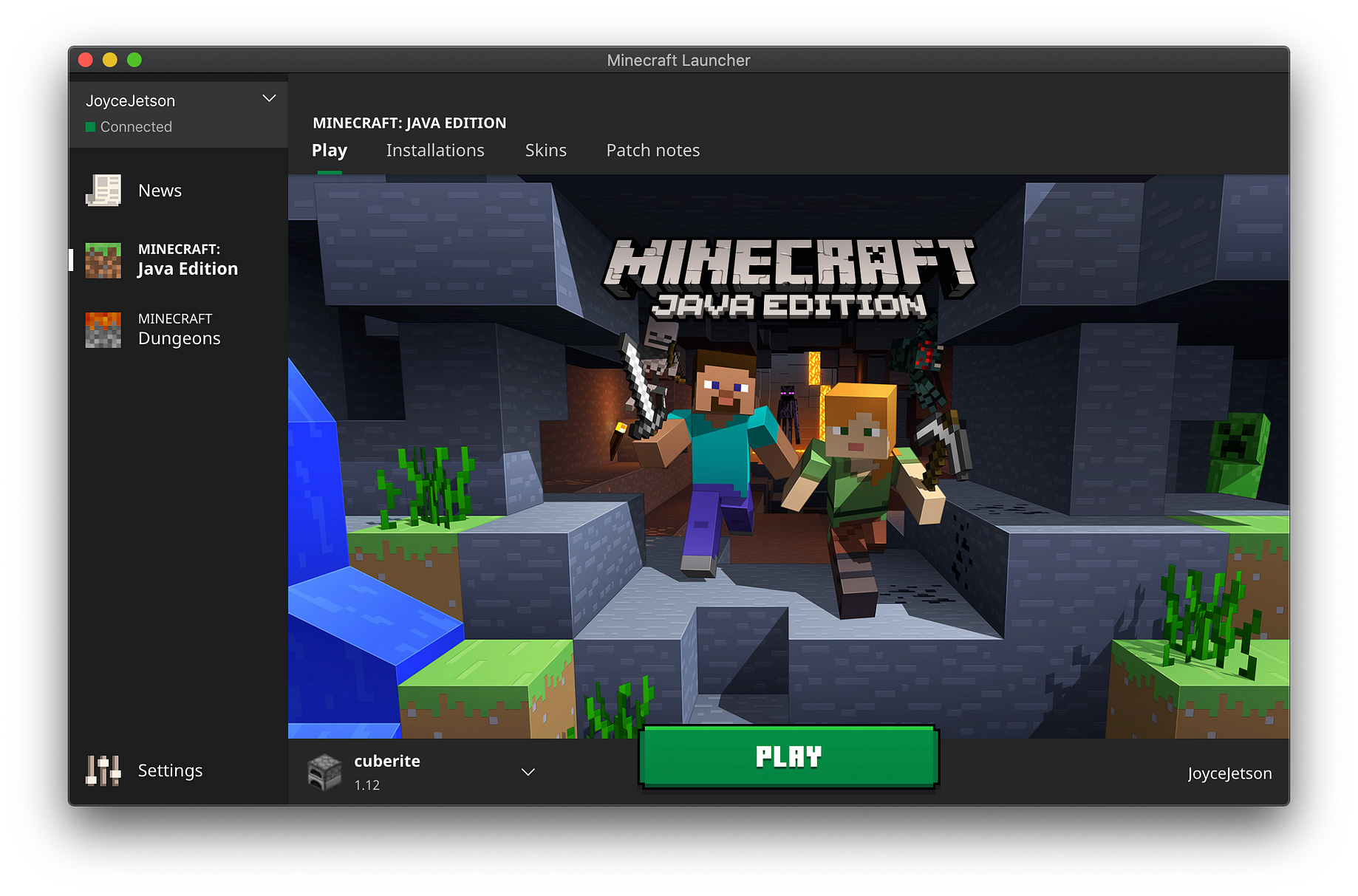
Task: Click the JoyceJetson player name beside PLAY
Action: point(1229,773)
